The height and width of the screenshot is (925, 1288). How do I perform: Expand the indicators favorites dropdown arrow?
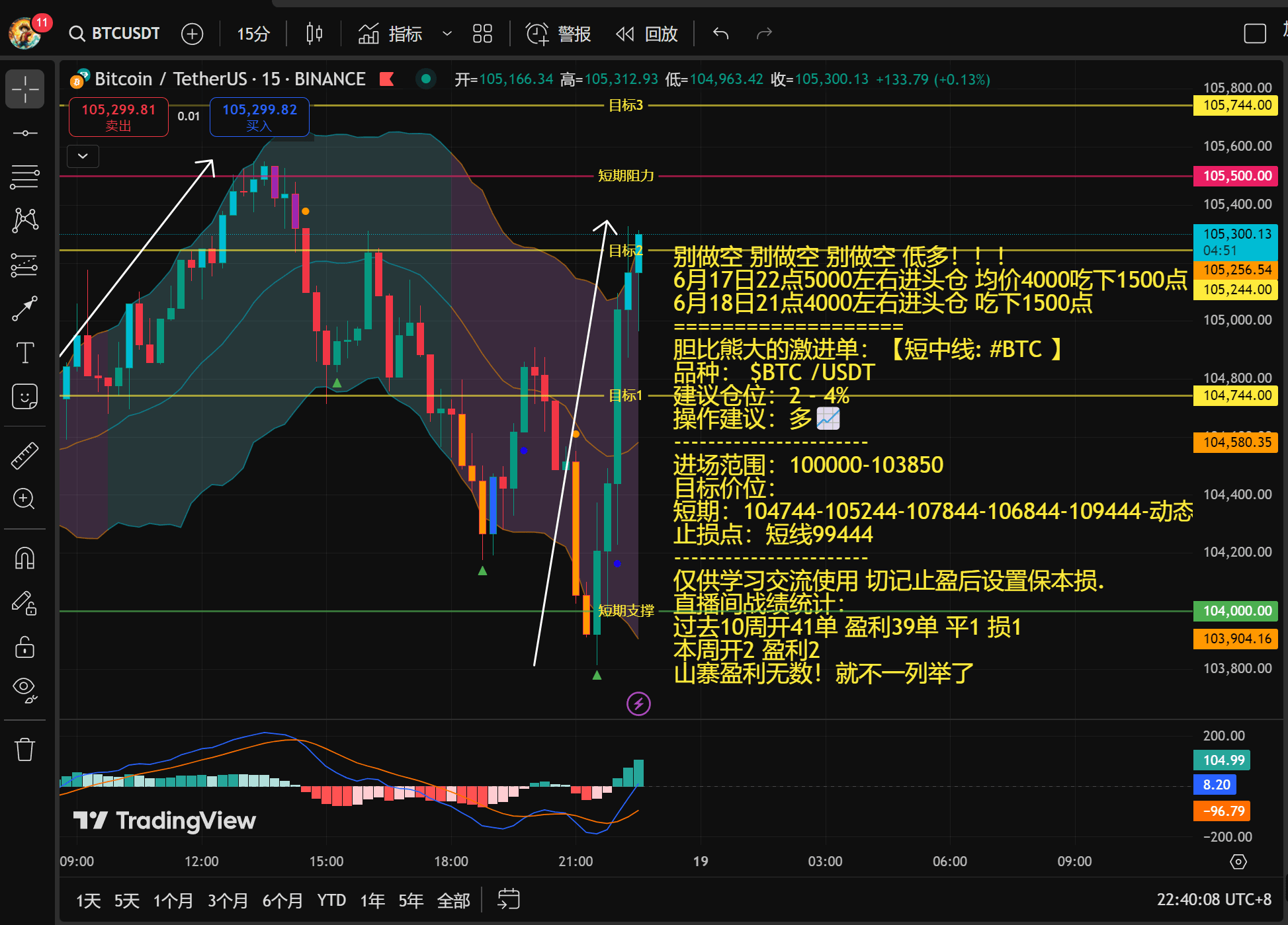click(x=447, y=34)
